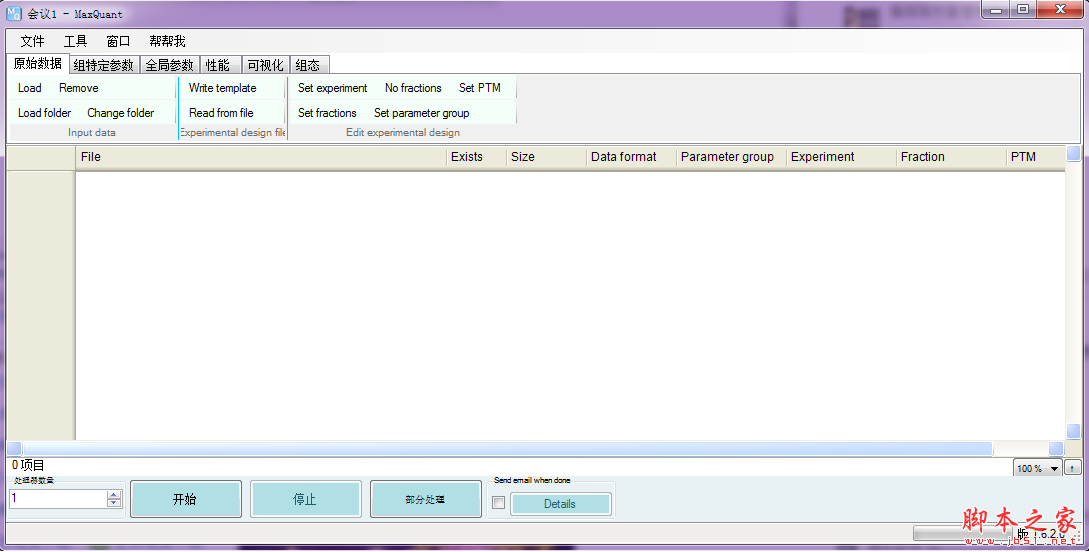Open the 窗口 menu

click(118, 41)
